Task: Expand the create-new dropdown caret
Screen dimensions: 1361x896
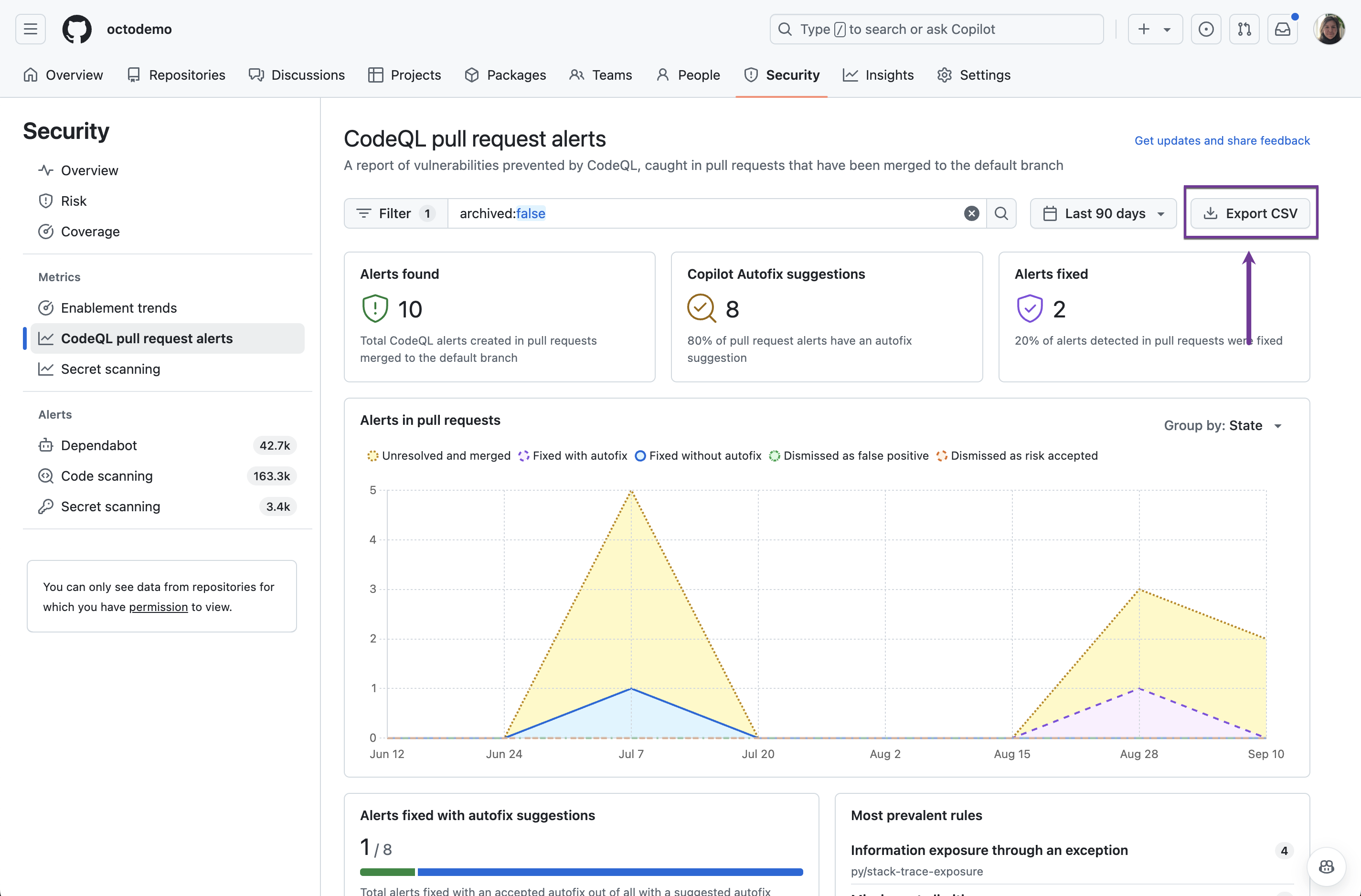Action: pyautogui.click(x=1167, y=29)
